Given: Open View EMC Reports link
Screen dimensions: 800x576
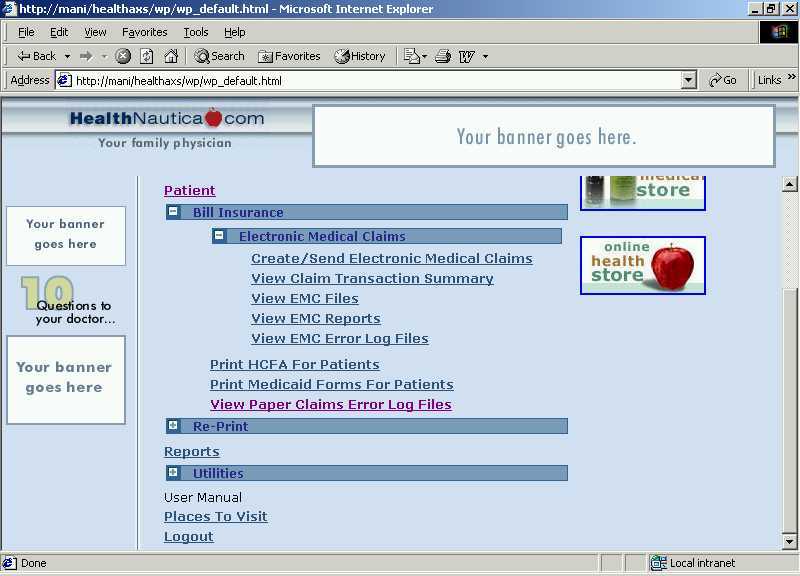Looking at the screenshot, I should click(316, 318).
